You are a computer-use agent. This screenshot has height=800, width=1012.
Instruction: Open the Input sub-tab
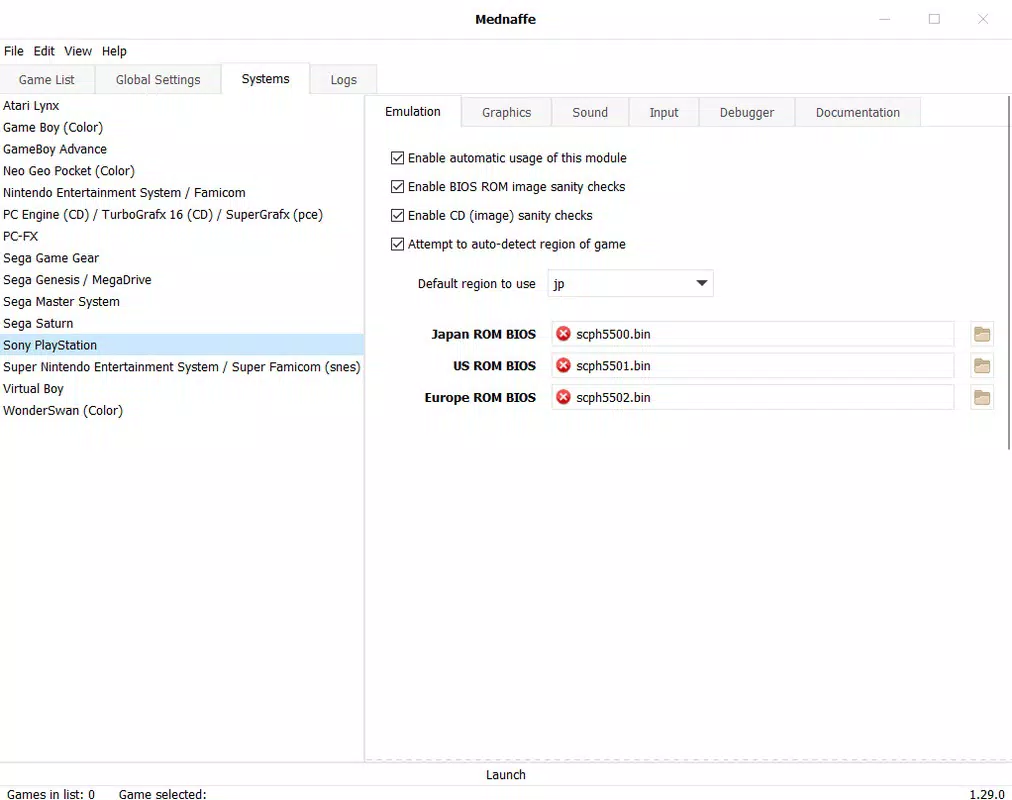tap(663, 113)
